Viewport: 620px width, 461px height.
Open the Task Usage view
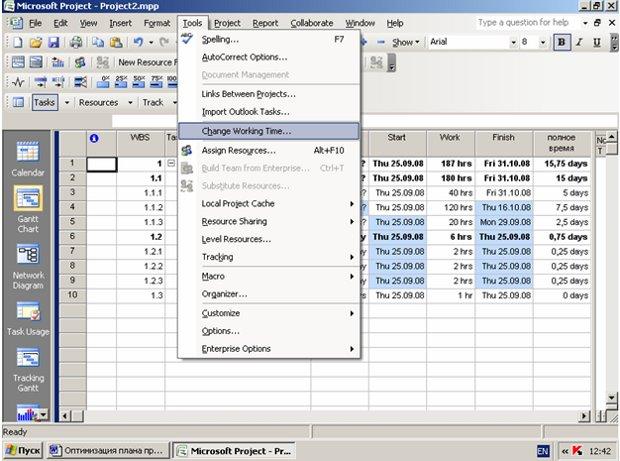click(x=28, y=319)
